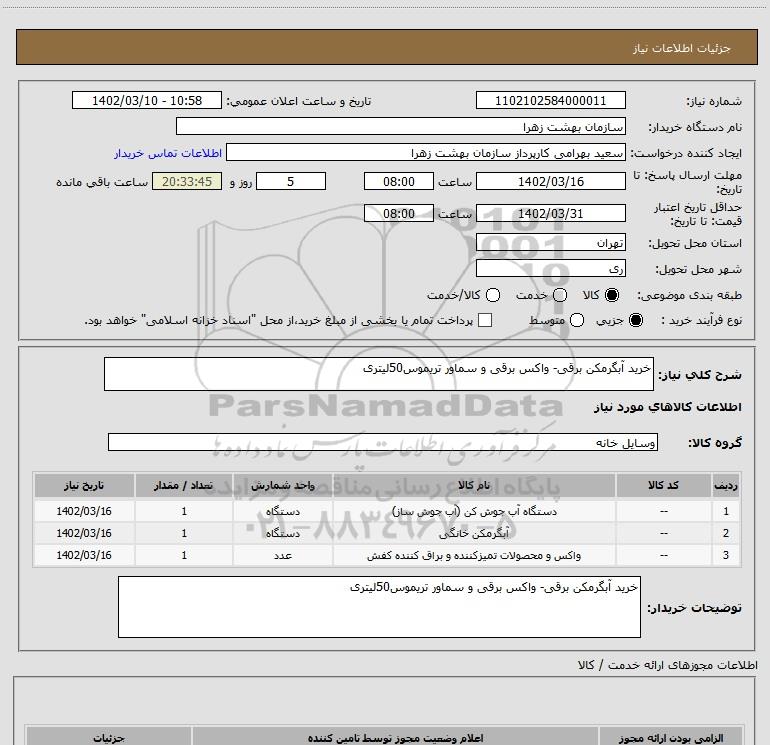Click the remaining time field 20:33:45

click(x=187, y=181)
